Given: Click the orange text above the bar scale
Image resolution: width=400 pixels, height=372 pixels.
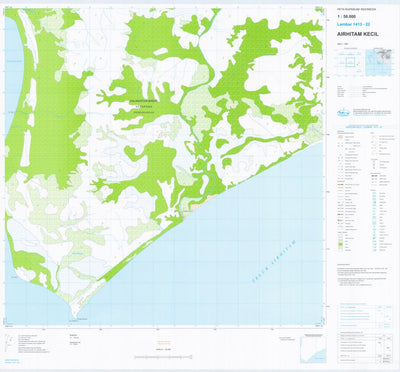Looking at the screenshot, I should [x=163, y=342].
